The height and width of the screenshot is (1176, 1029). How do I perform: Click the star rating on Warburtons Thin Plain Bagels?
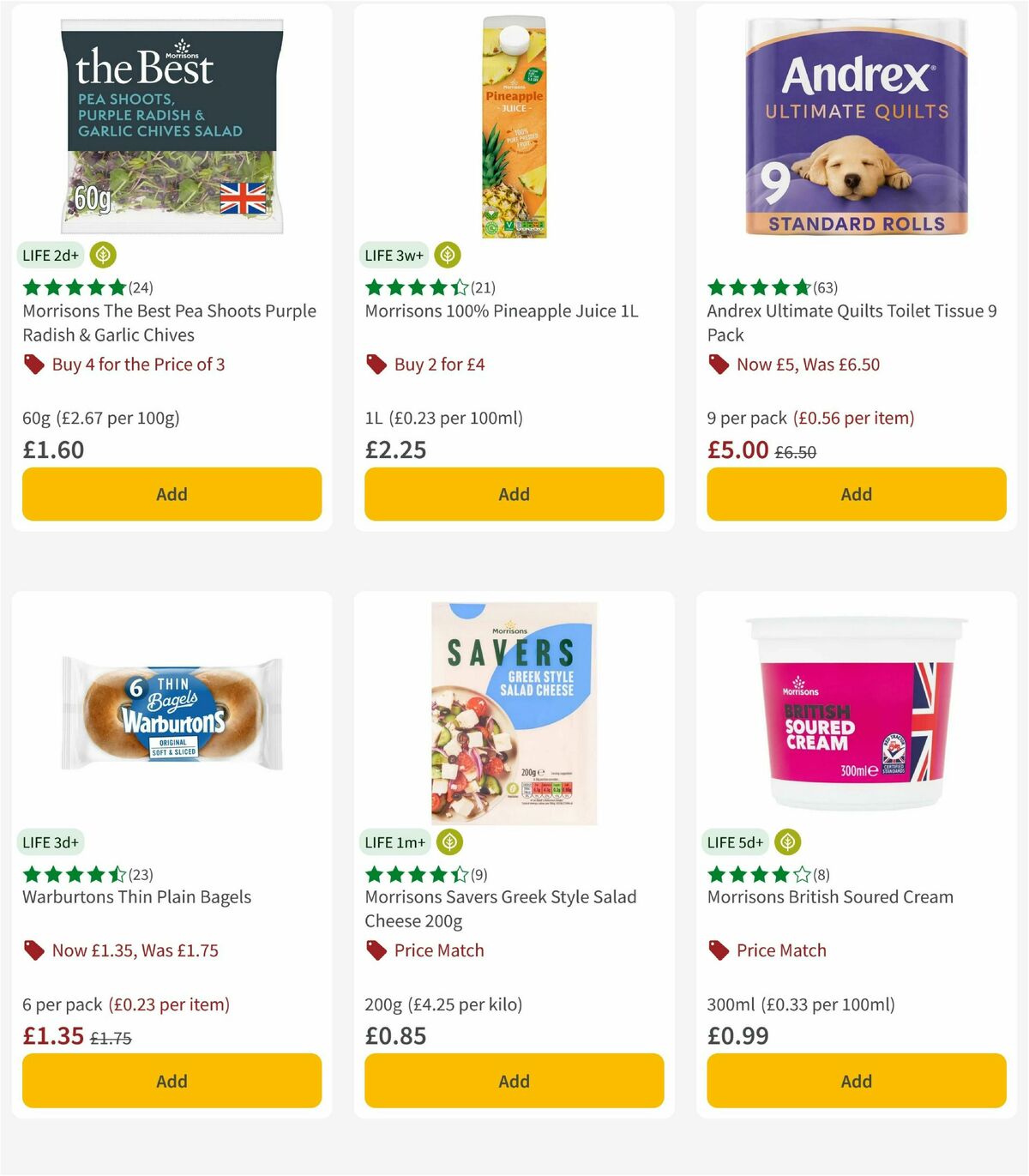(75, 875)
